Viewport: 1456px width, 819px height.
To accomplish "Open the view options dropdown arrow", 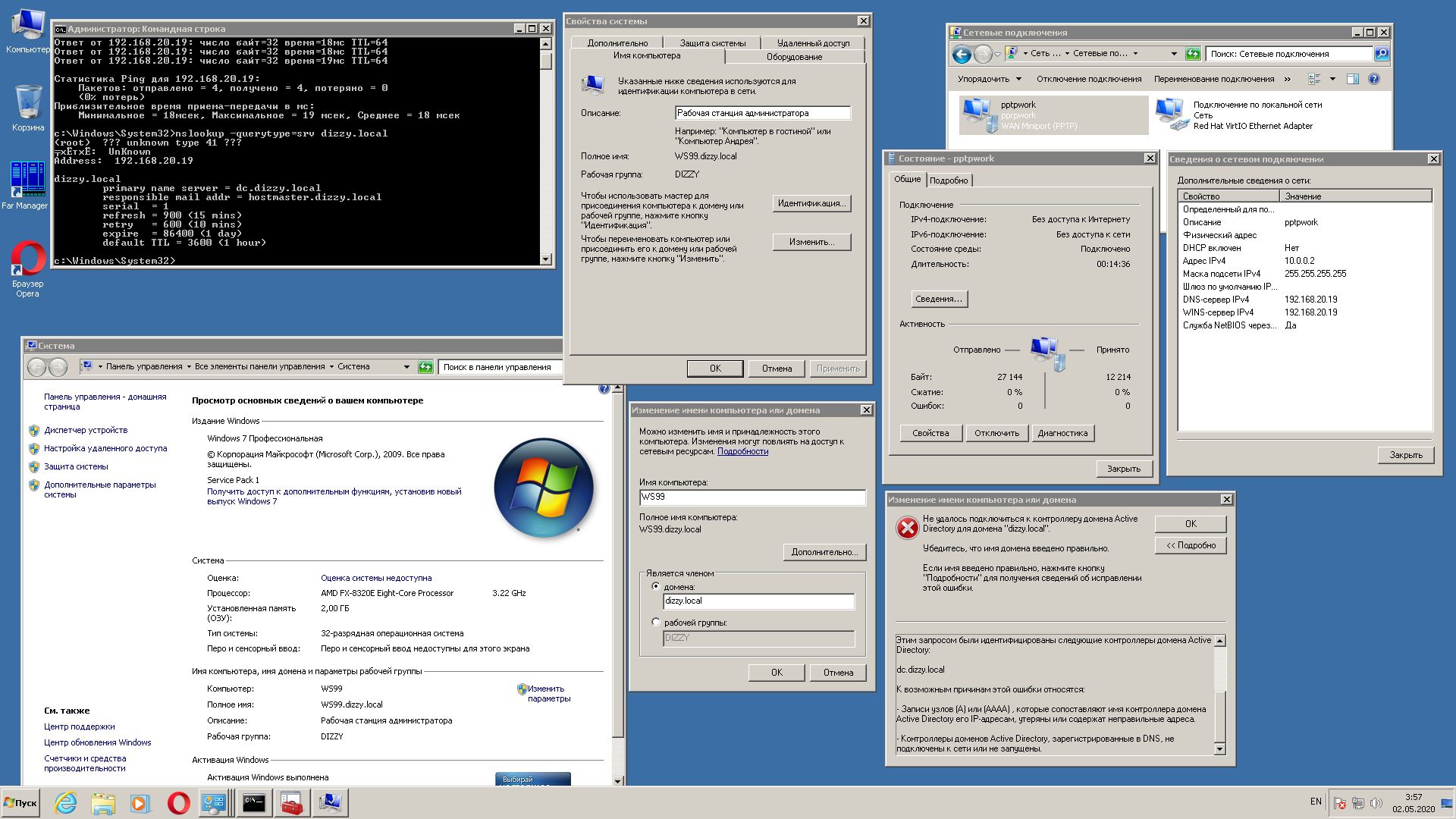I will [1332, 79].
